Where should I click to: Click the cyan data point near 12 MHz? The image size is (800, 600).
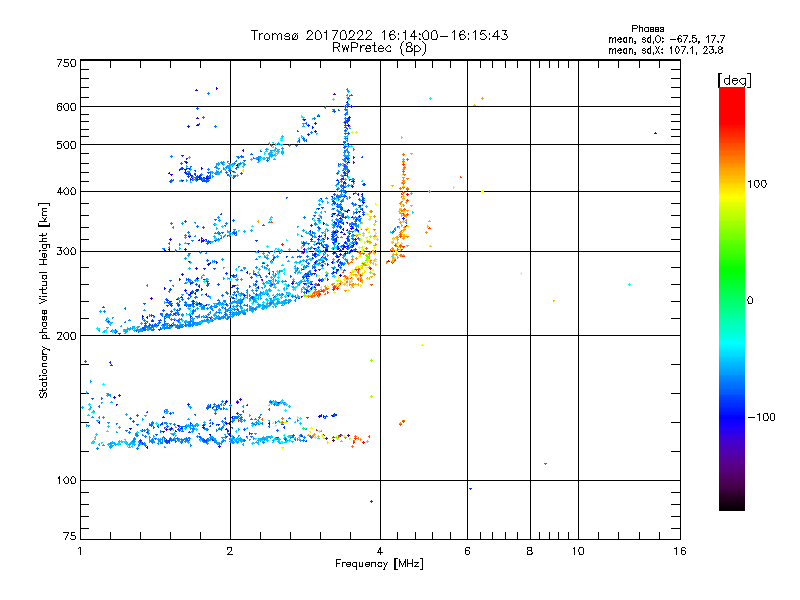click(629, 284)
